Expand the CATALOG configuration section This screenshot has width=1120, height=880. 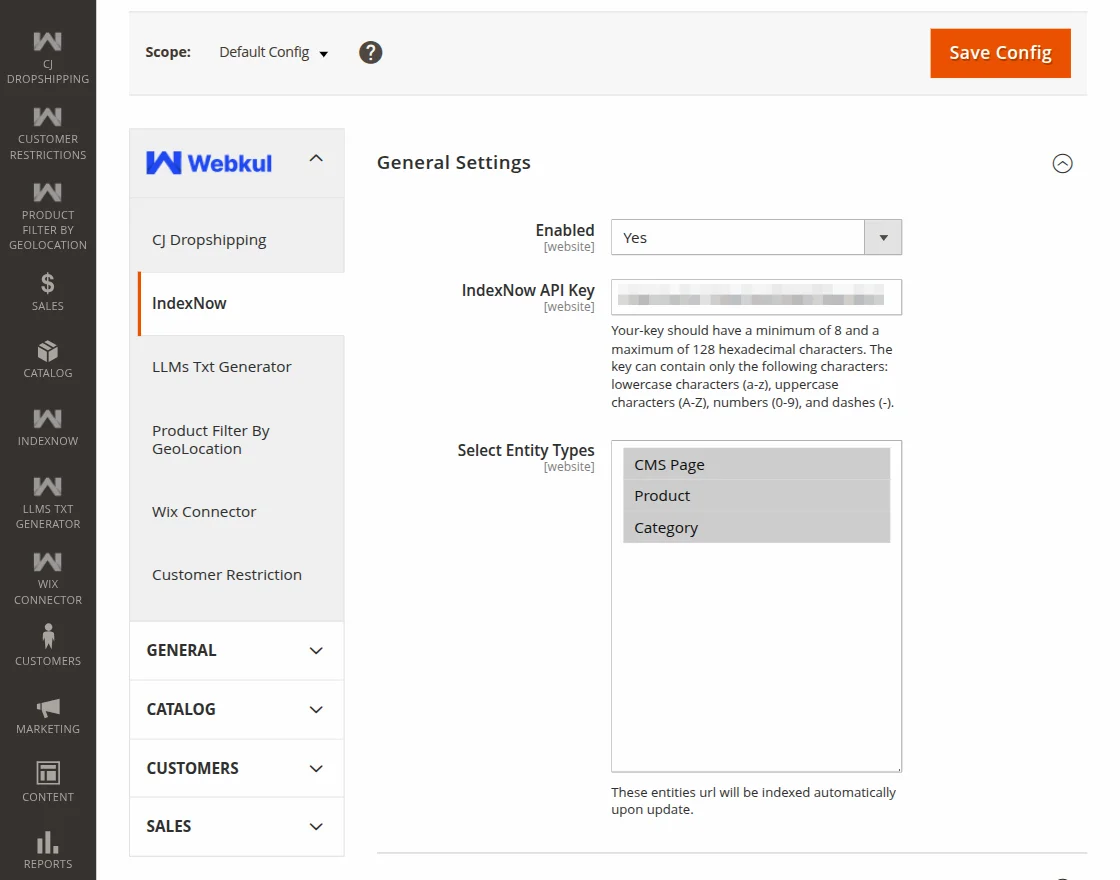236,709
